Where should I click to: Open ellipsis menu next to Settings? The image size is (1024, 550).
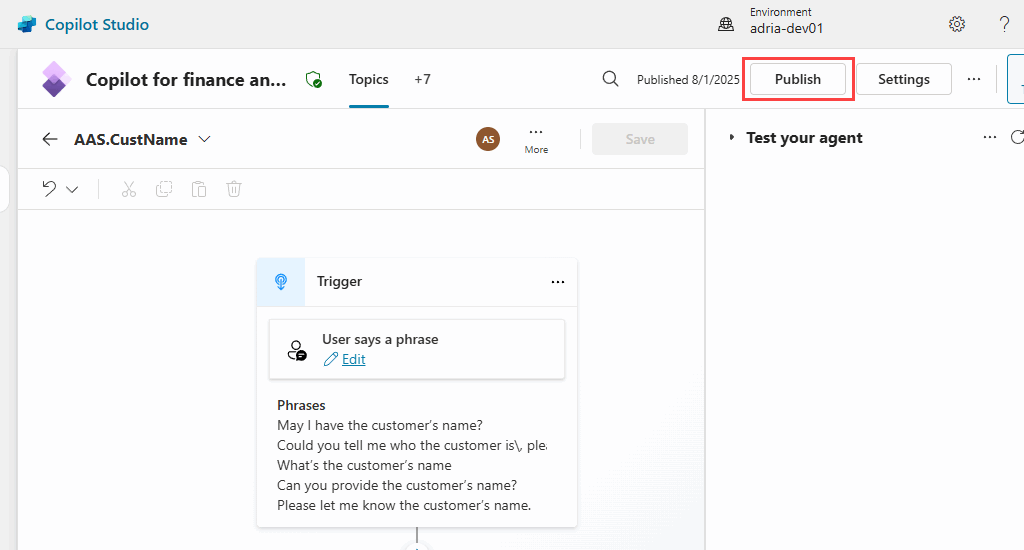(x=974, y=79)
